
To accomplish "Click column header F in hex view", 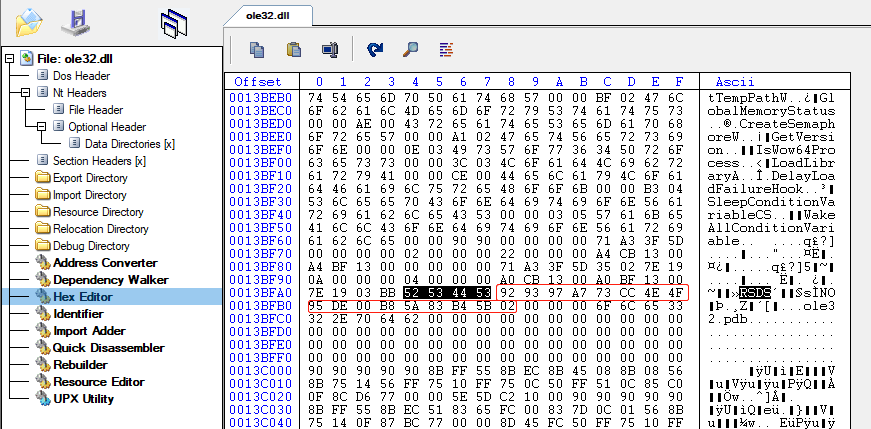I will pyautogui.click(x=679, y=82).
